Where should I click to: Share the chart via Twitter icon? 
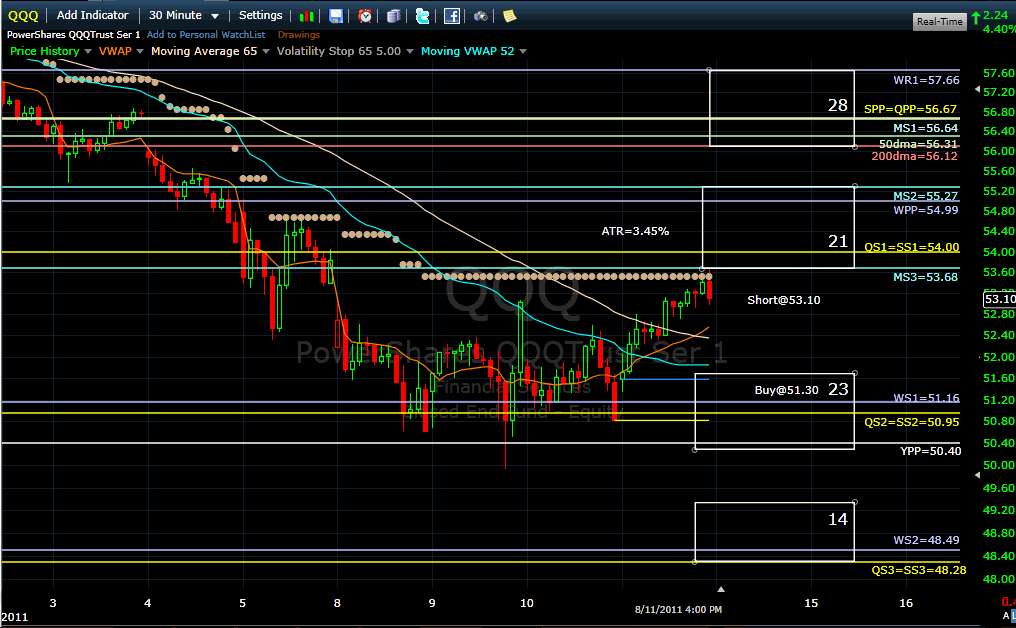(x=422, y=16)
